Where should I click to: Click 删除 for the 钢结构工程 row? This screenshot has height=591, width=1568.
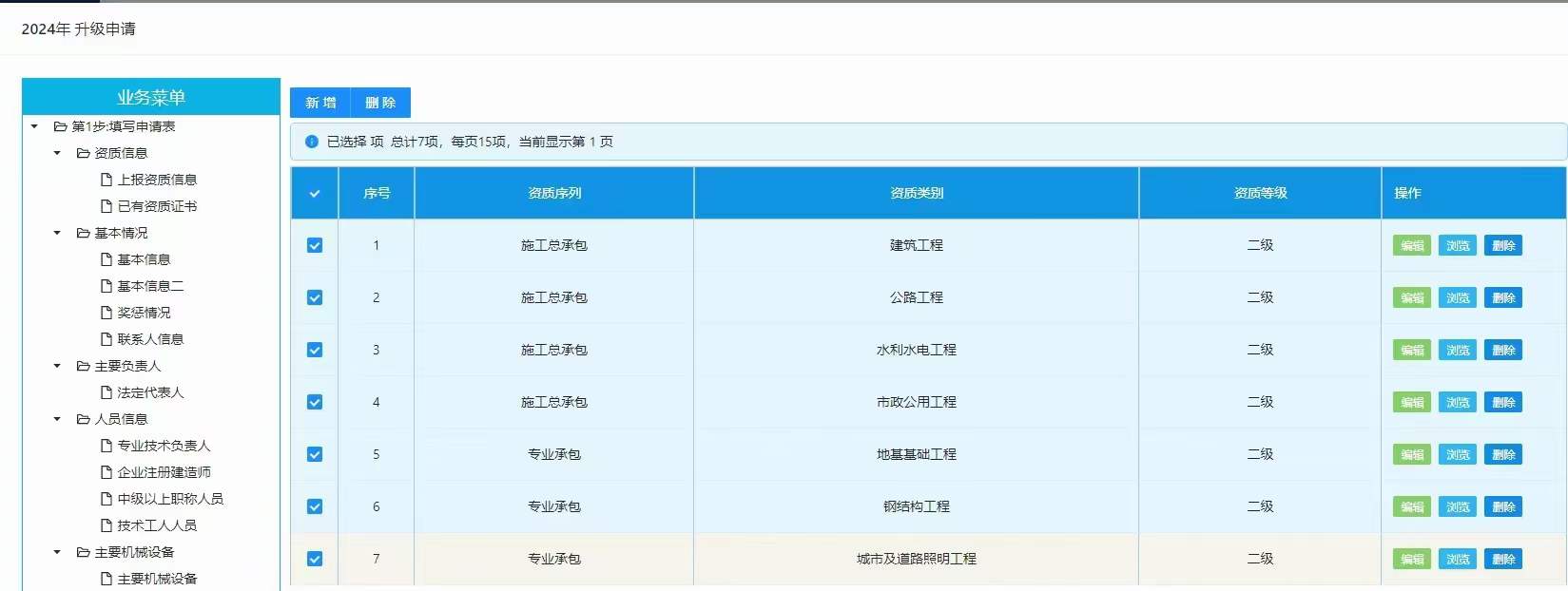point(1503,506)
